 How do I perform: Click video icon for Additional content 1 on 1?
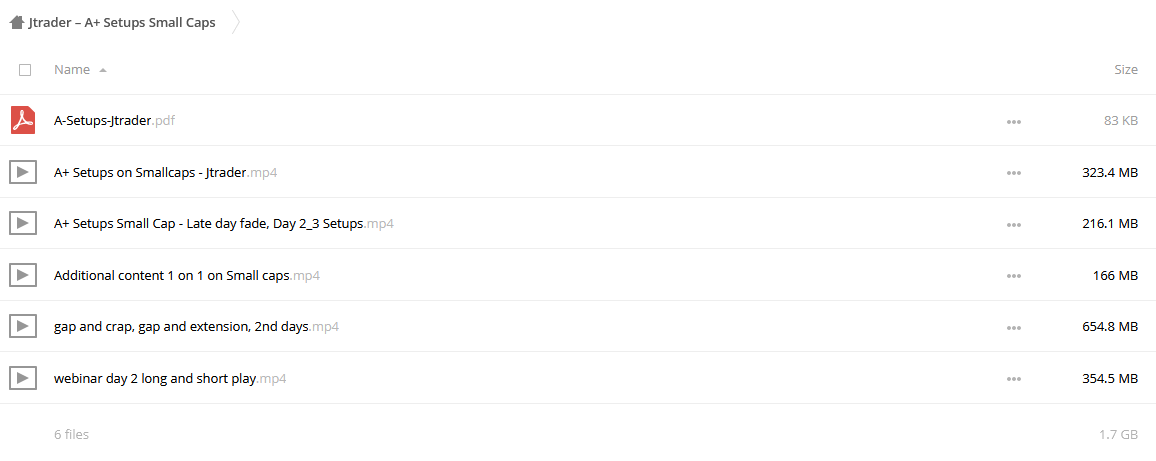click(x=23, y=276)
